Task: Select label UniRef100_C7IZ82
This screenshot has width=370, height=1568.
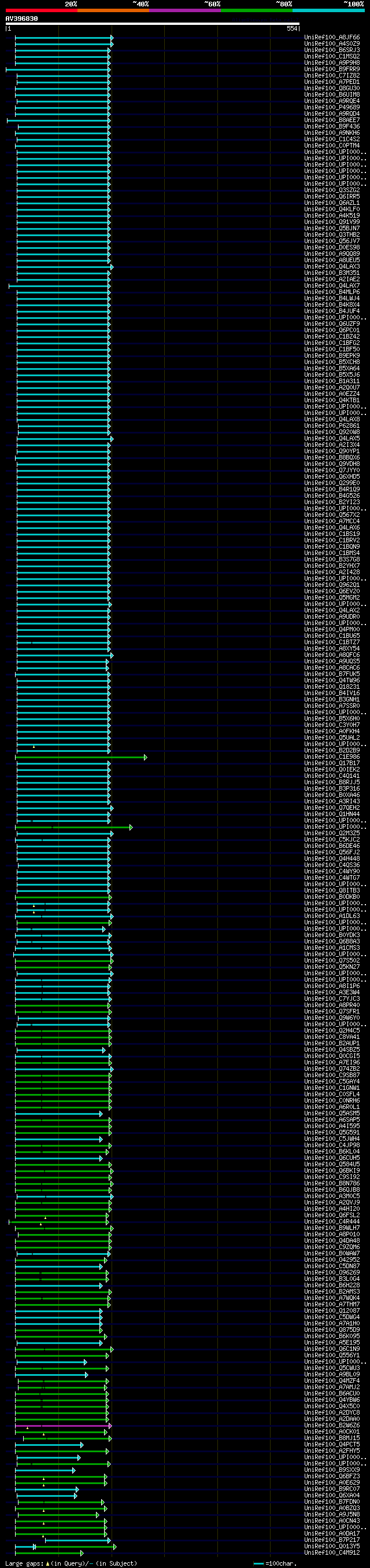Action: [x=332, y=76]
